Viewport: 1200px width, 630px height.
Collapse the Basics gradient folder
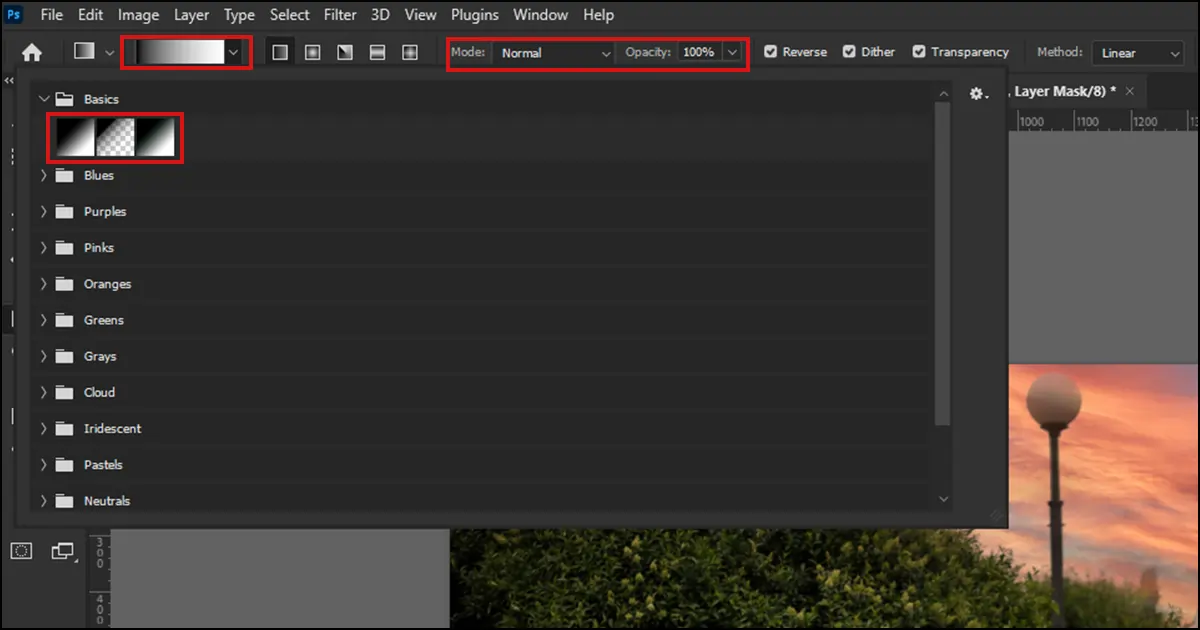click(43, 99)
